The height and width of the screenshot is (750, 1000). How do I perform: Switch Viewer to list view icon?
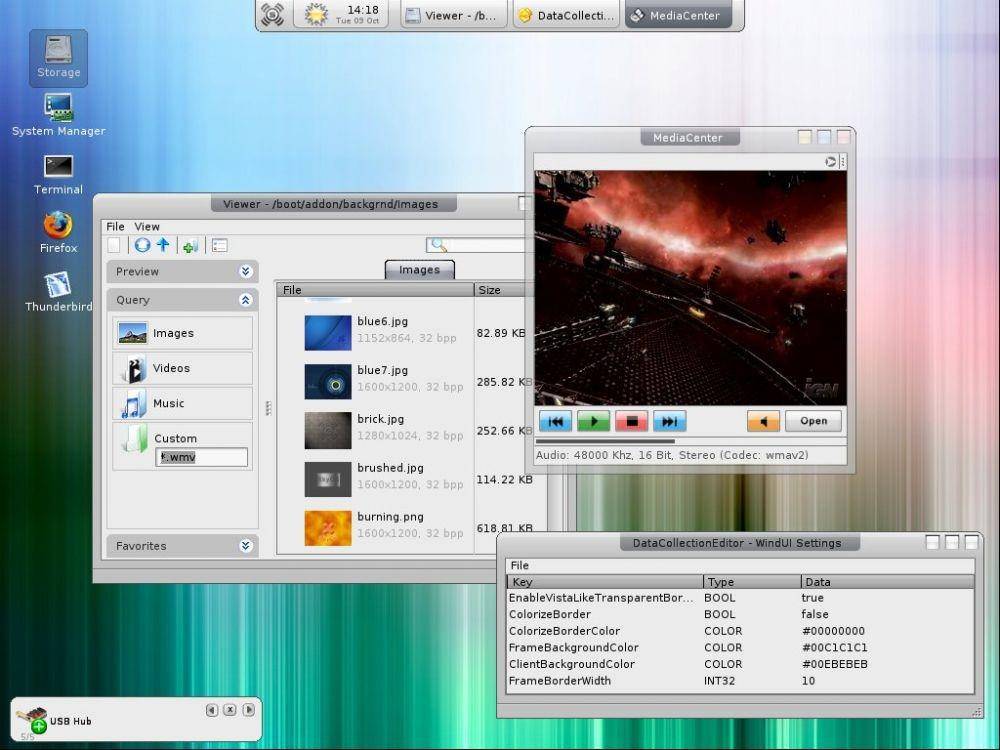click(x=219, y=246)
